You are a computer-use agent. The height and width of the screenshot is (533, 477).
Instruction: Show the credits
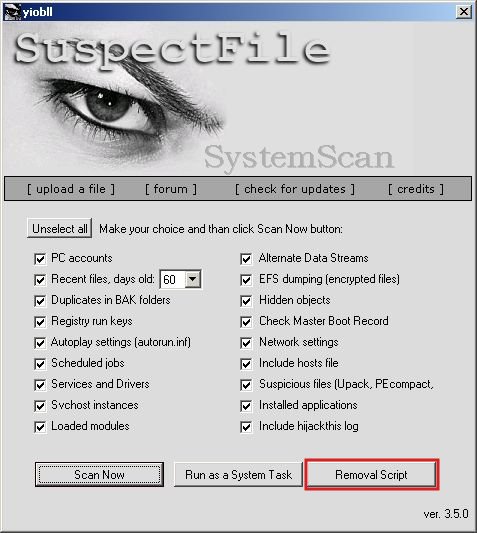416,189
